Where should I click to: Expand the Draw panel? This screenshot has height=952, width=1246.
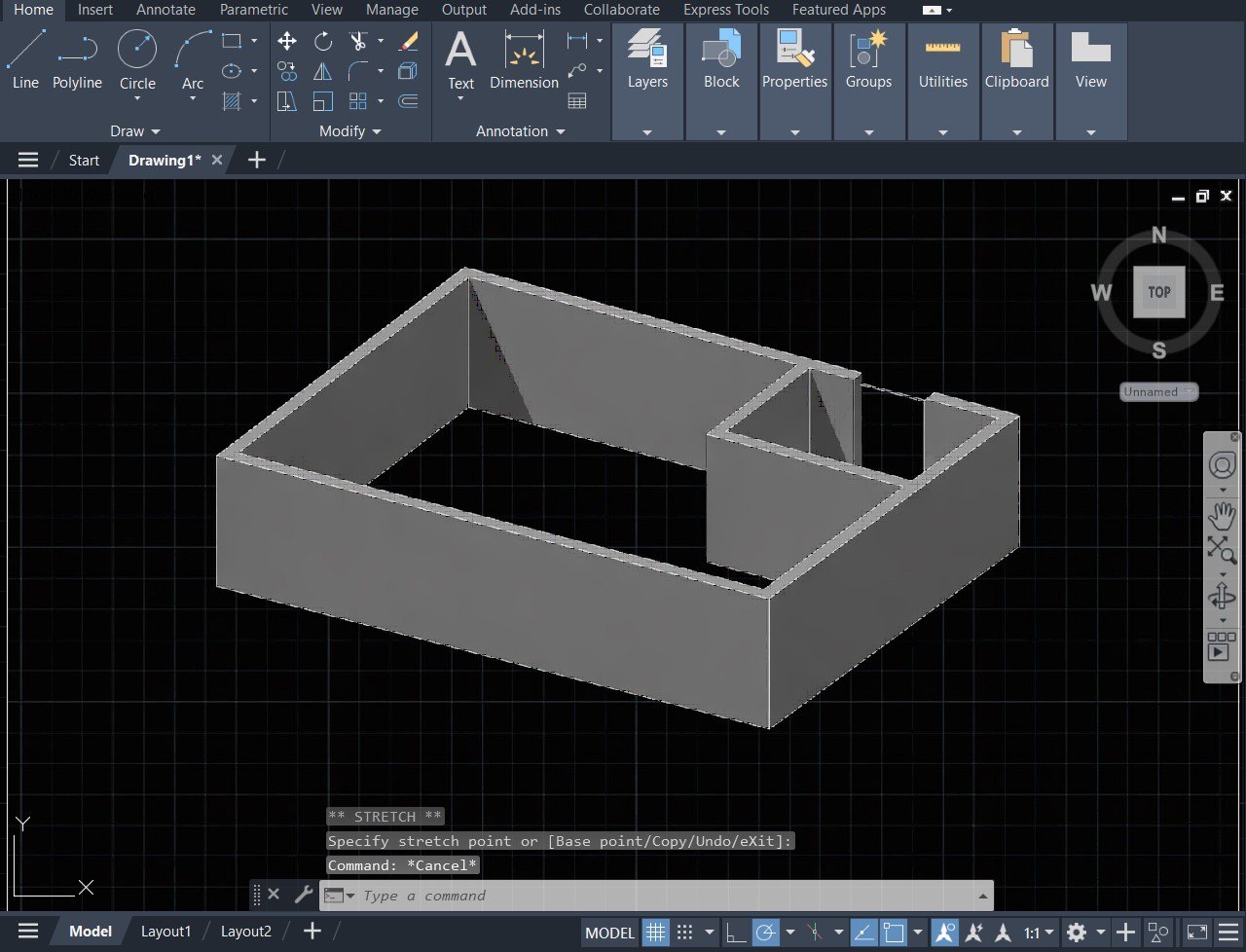coord(133,130)
